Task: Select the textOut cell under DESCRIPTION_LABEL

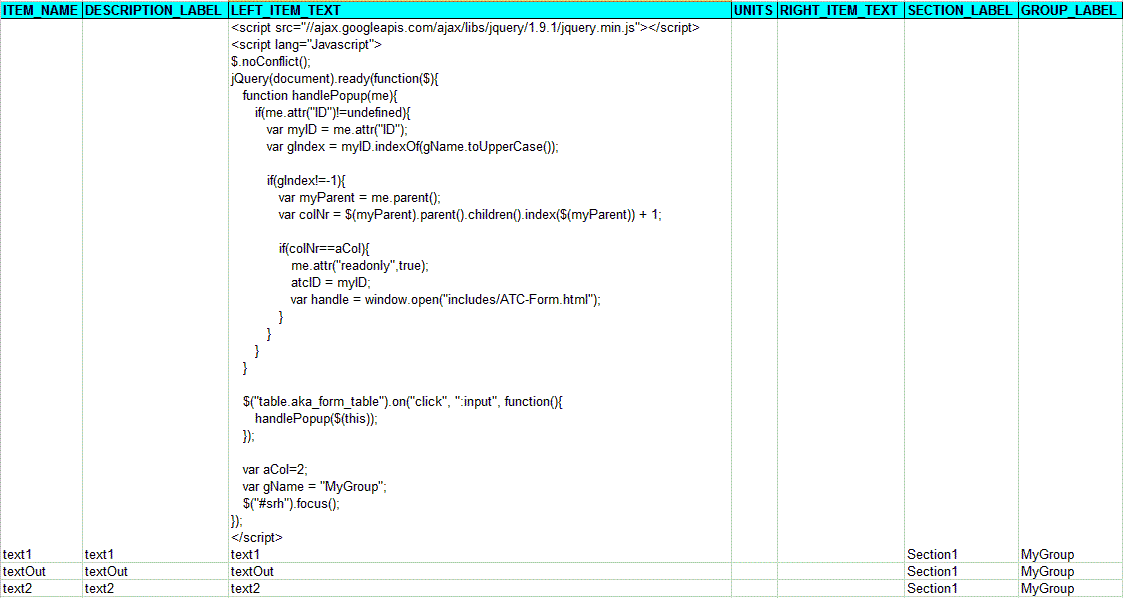Action: pos(107,571)
